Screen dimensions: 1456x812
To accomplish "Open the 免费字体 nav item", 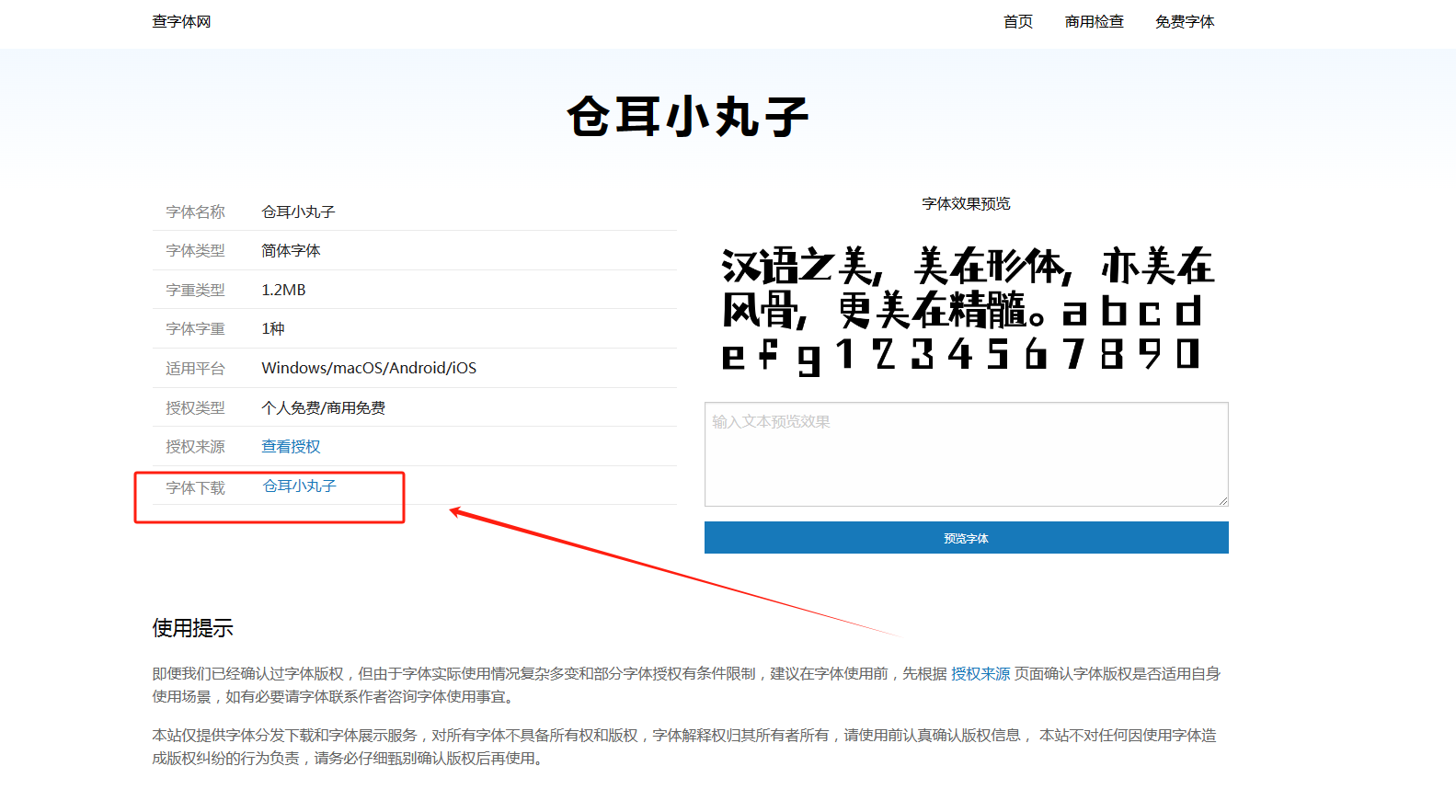I will [1185, 21].
